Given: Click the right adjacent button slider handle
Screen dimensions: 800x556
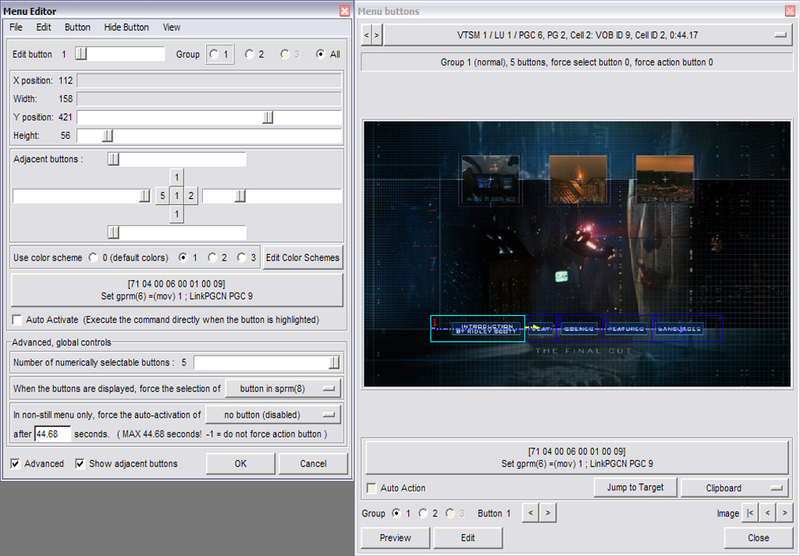Looking at the screenshot, I should pos(240,196).
